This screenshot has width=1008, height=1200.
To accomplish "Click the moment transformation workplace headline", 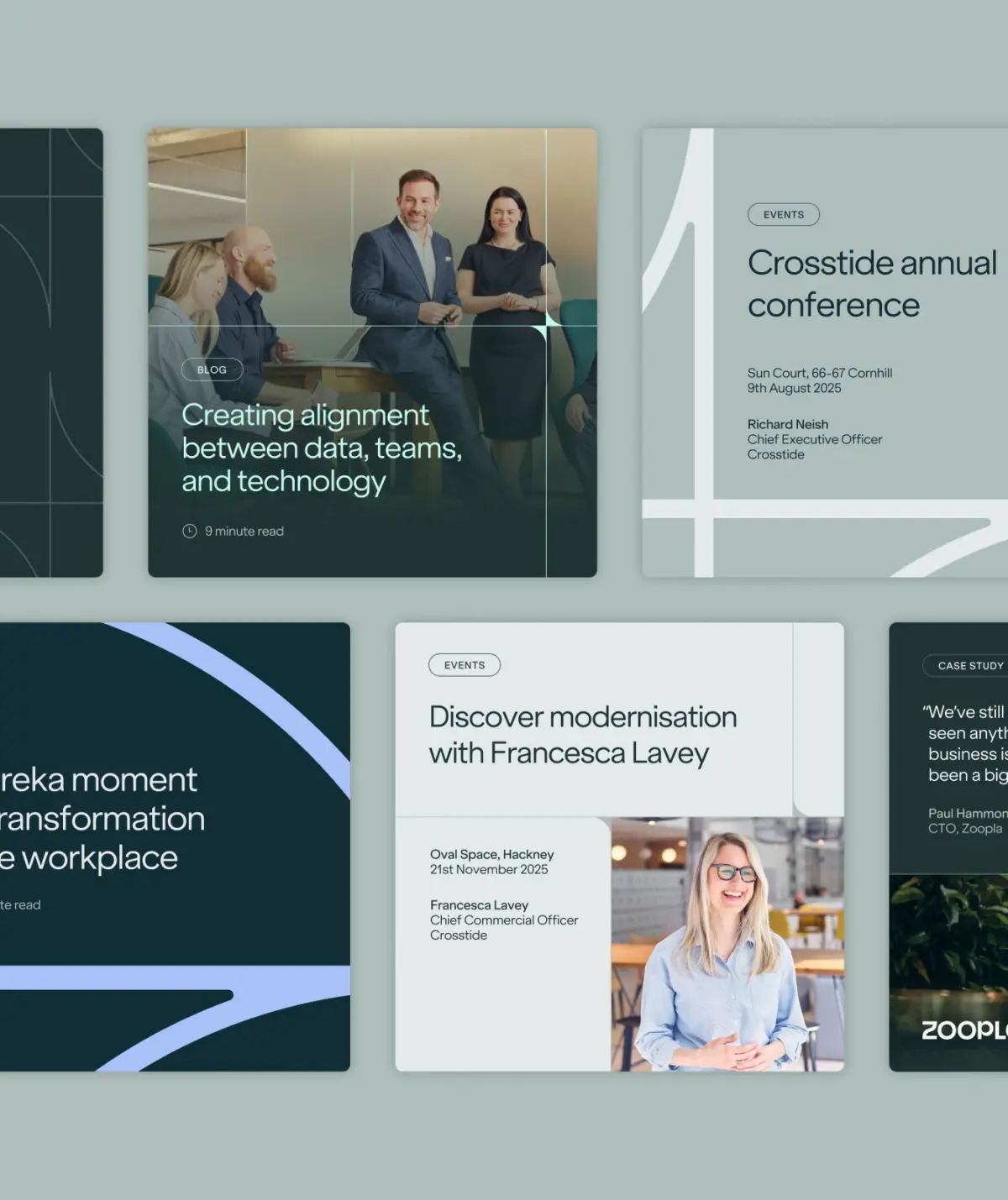I will point(101,818).
